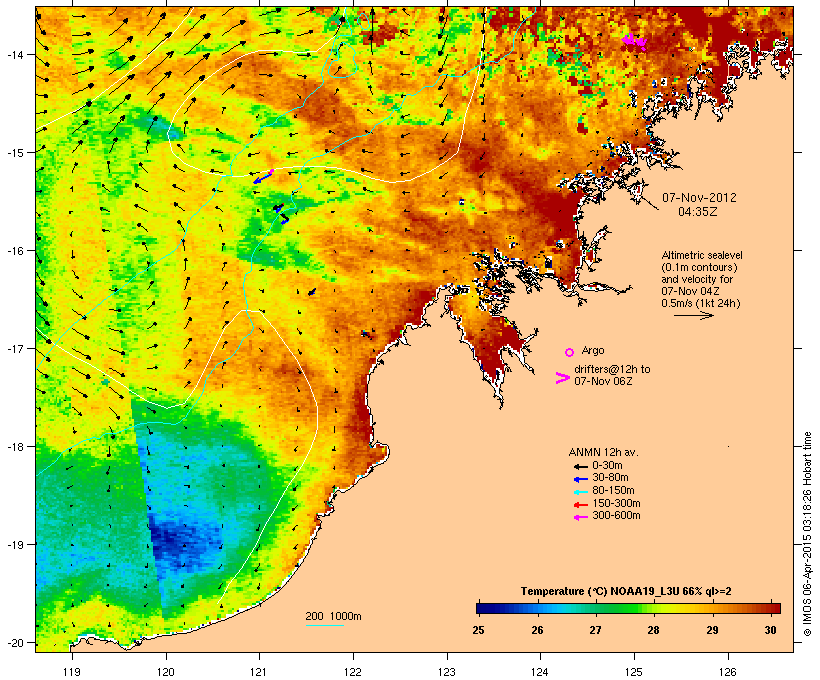The height and width of the screenshot is (680, 820).
Task: Click the blue ANMN mooring arrow near 15.3°S
Action: (263, 177)
